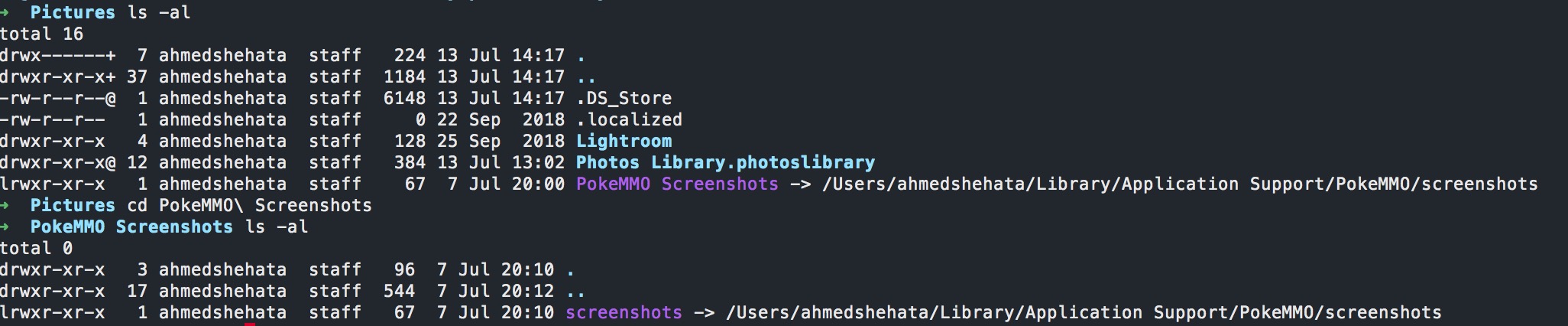Click the 13 Jul 13:02 timestamp
1568x326 pixels.
(501, 162)
